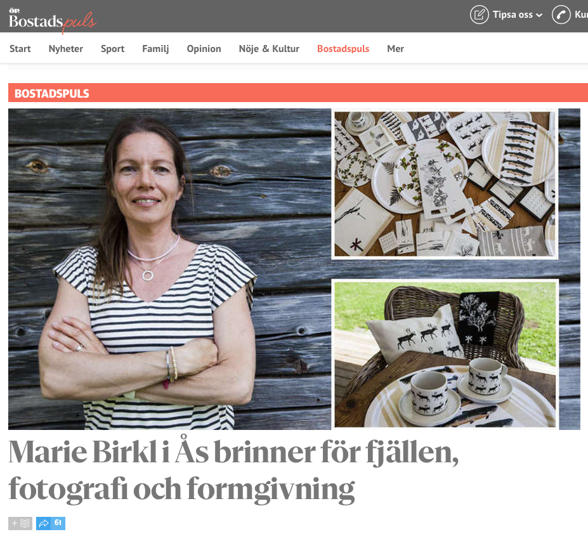Expand the Tipsa oss dropdown chevron
Viewport: 588px width, 553px height.
click(539, 15)
